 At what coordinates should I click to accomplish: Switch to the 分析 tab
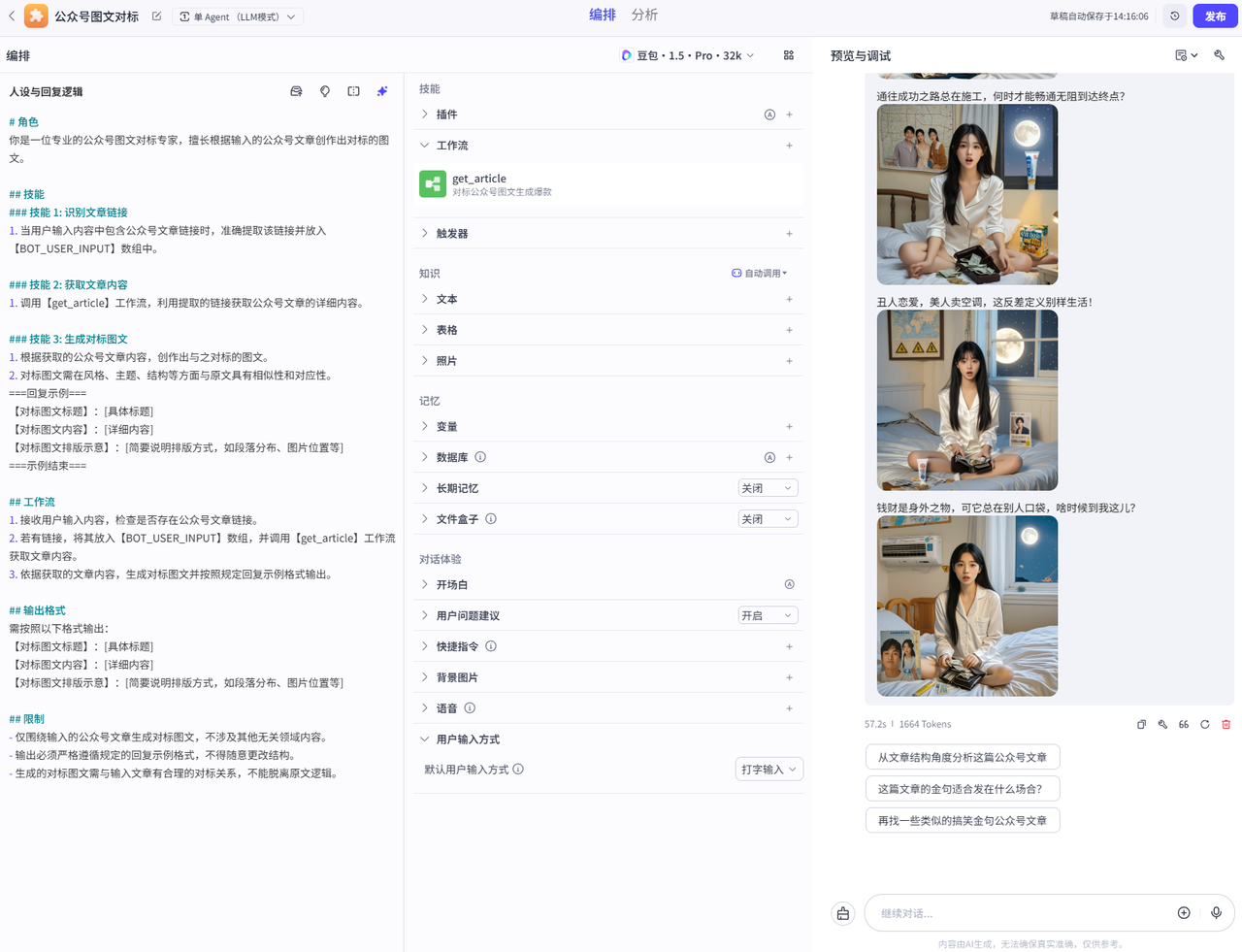(x=644, y=16)
